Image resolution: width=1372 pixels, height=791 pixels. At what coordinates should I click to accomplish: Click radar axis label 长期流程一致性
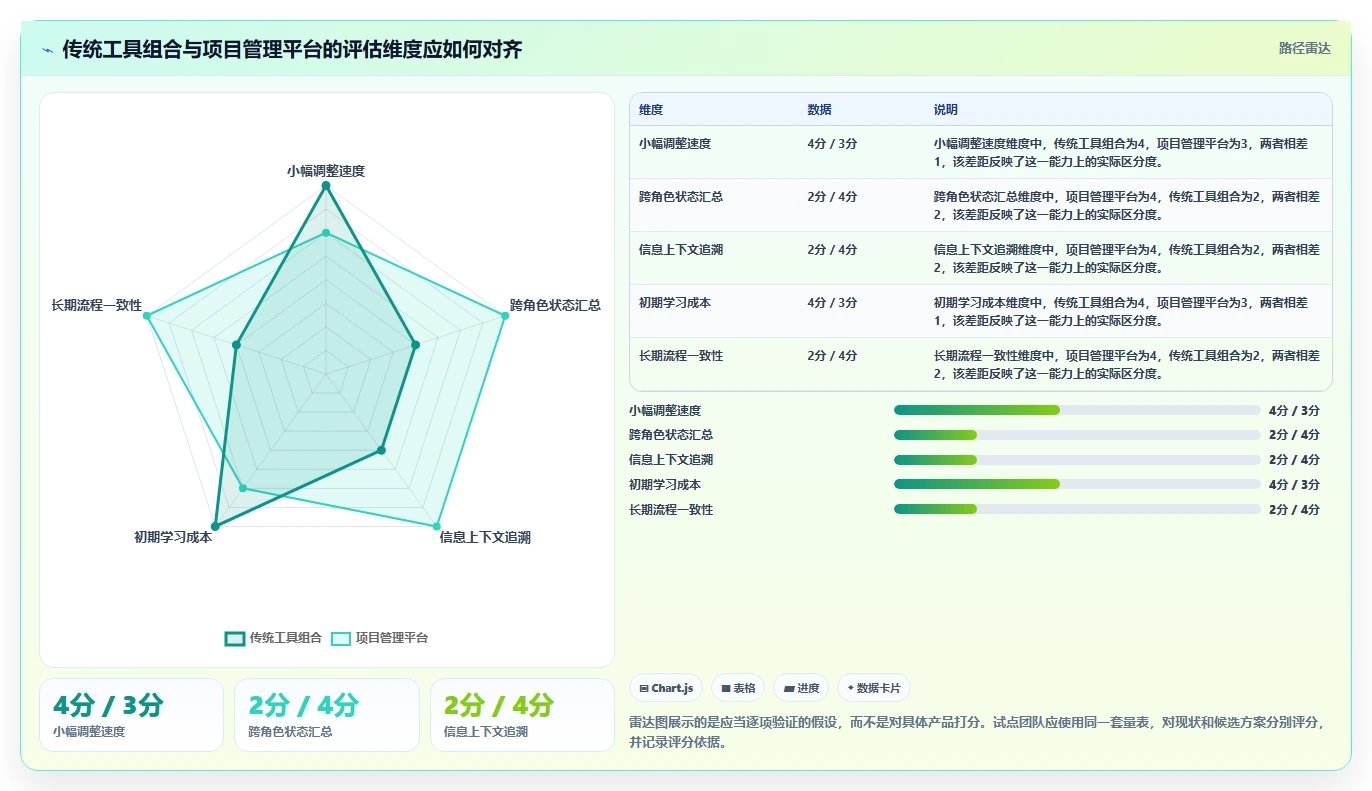(x=97, y=305)
